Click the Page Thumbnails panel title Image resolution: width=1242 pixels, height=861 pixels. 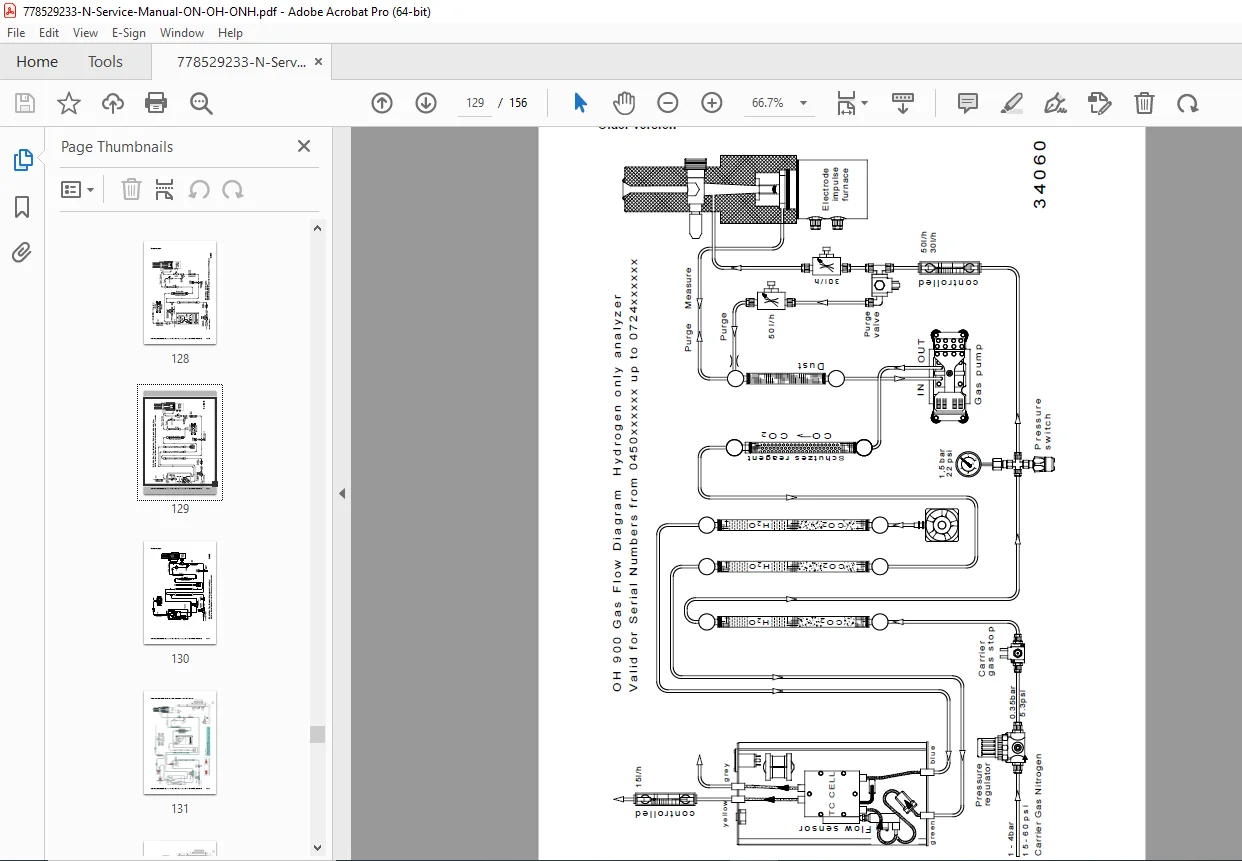(117, 146)
